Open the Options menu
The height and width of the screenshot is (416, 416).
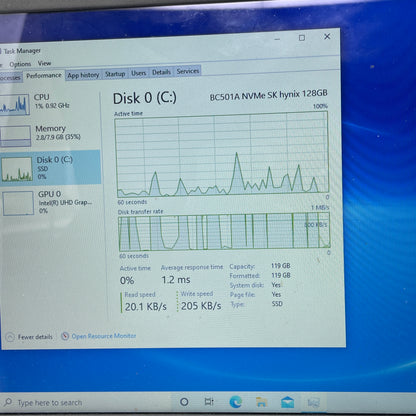20,64
